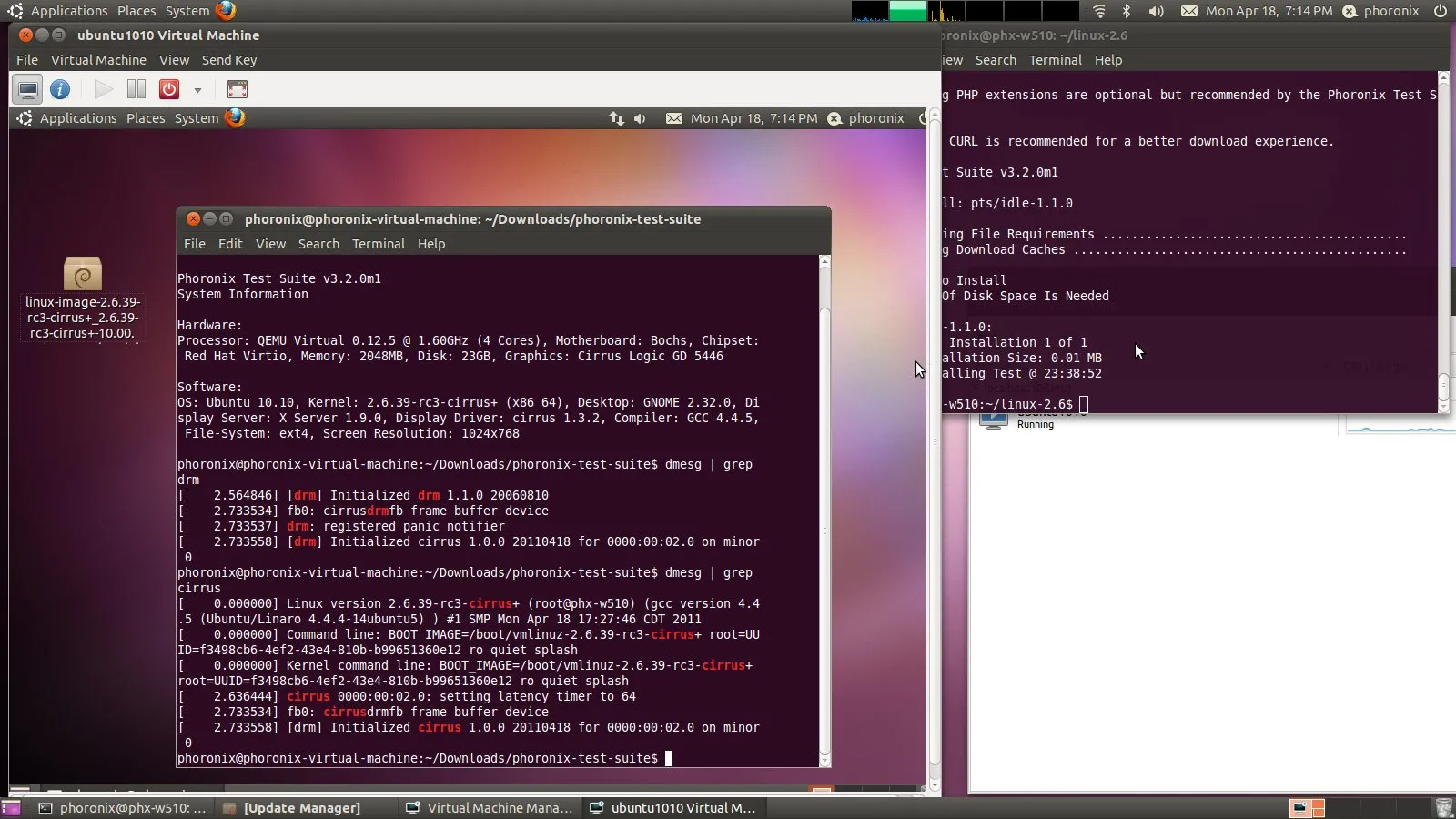
Task: Open the Virtual Machine menu
Action: coord(98,60)
